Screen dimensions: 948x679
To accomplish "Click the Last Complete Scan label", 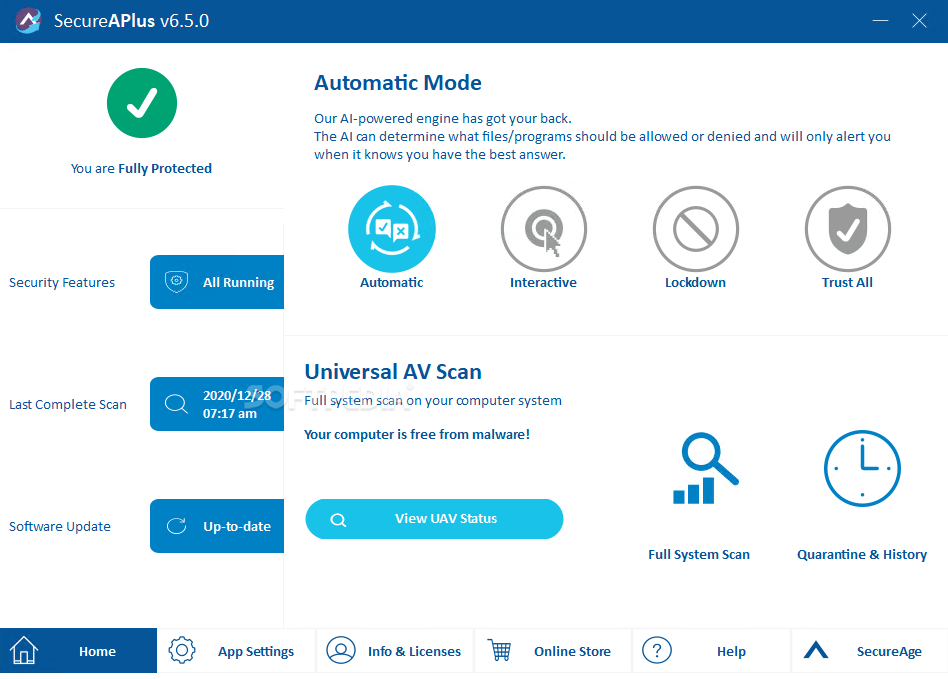I will [68, 404].
